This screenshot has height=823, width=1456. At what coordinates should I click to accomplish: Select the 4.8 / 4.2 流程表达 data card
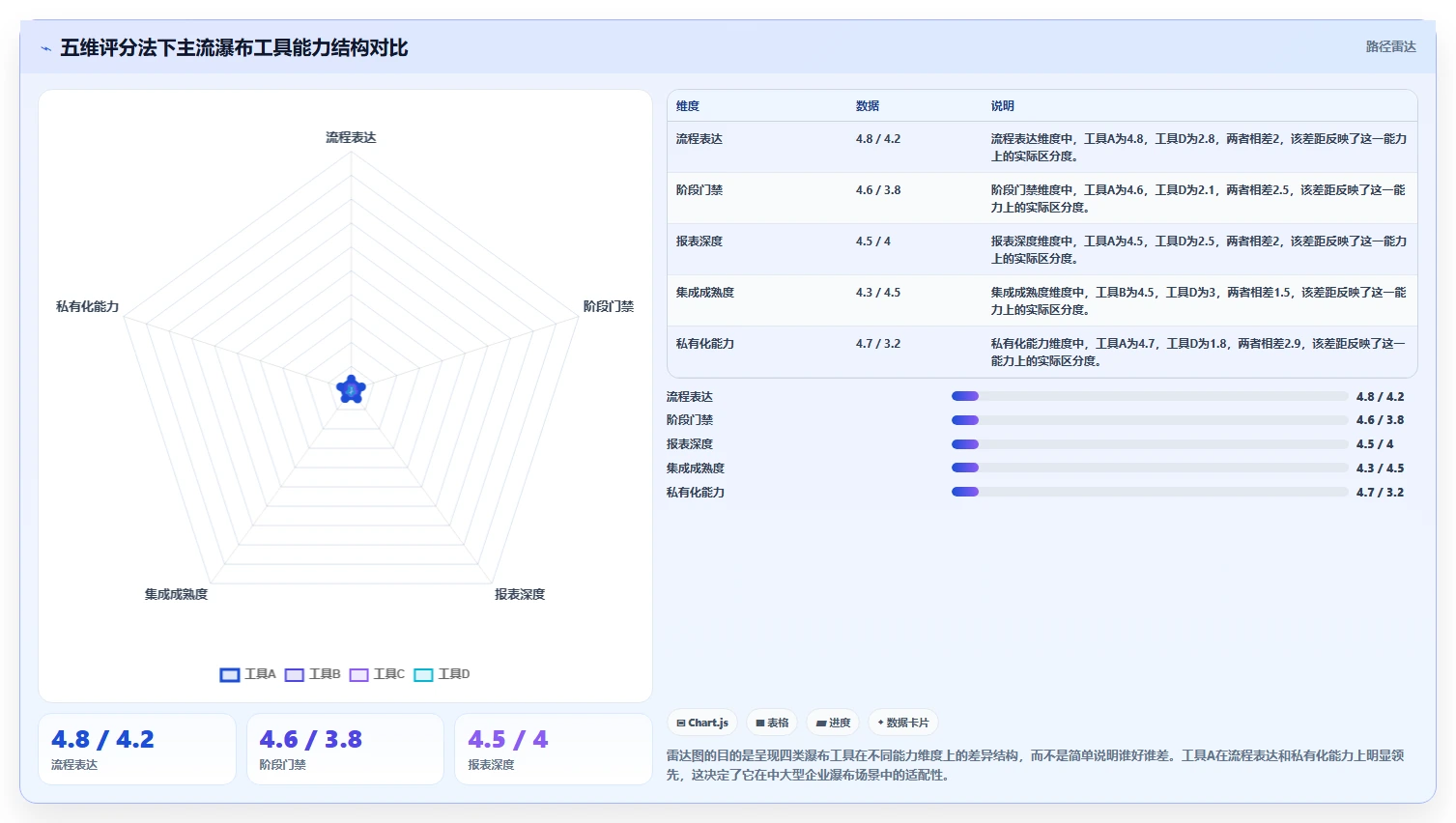pyautogui.click(x=137, y=750)
